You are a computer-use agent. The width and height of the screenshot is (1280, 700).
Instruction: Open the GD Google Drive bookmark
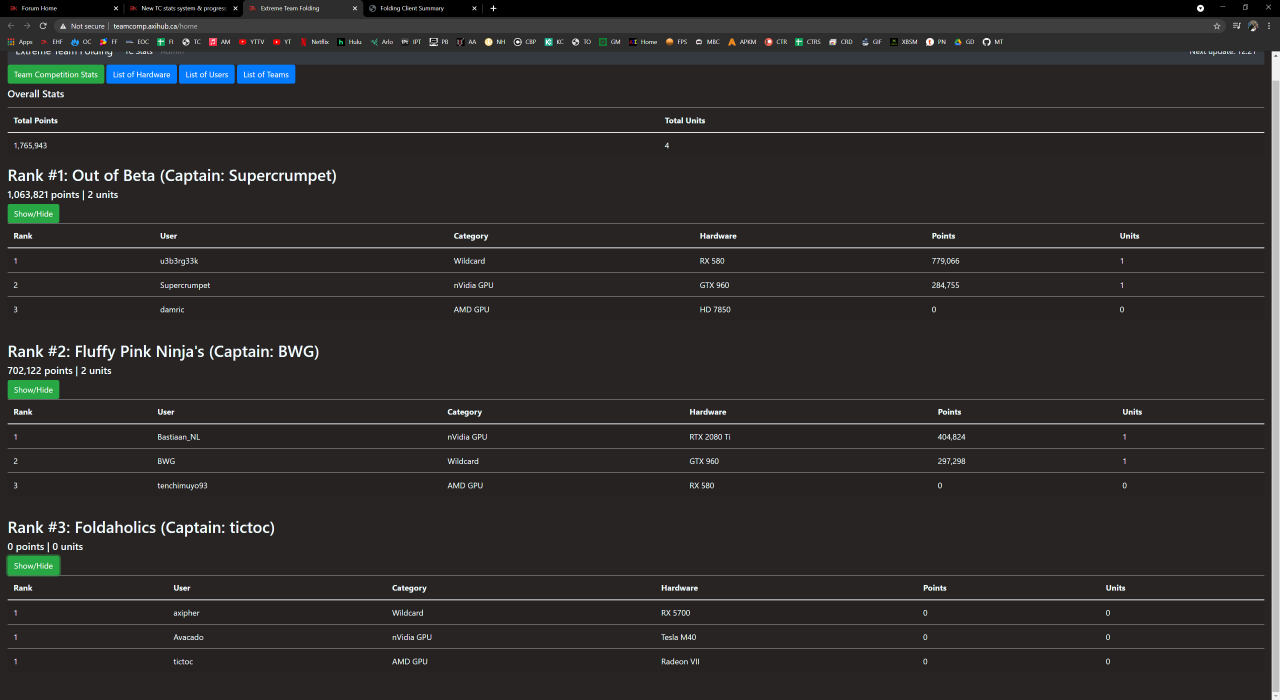click(x=964, y=42)
